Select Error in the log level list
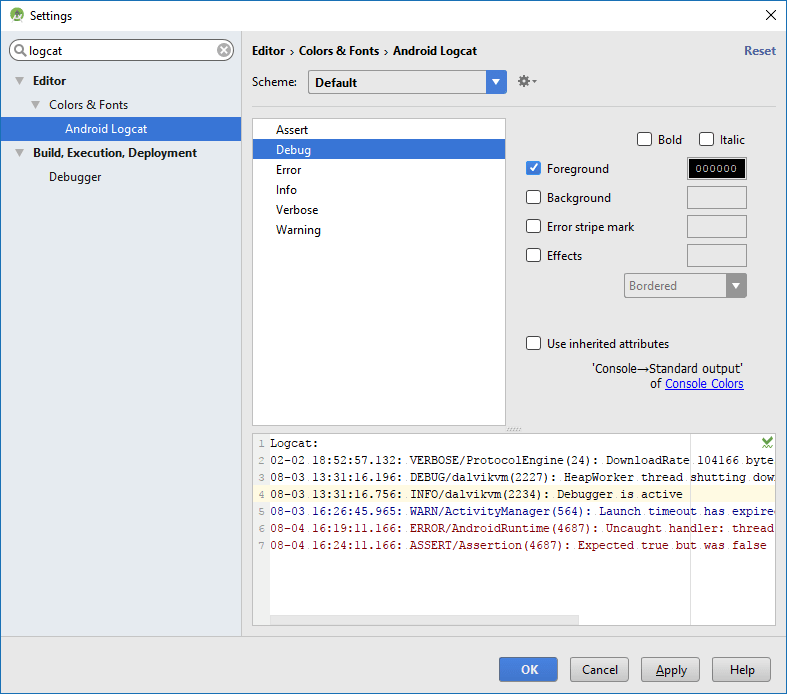The width and height of the screenshot is (787, 694). 288,170
